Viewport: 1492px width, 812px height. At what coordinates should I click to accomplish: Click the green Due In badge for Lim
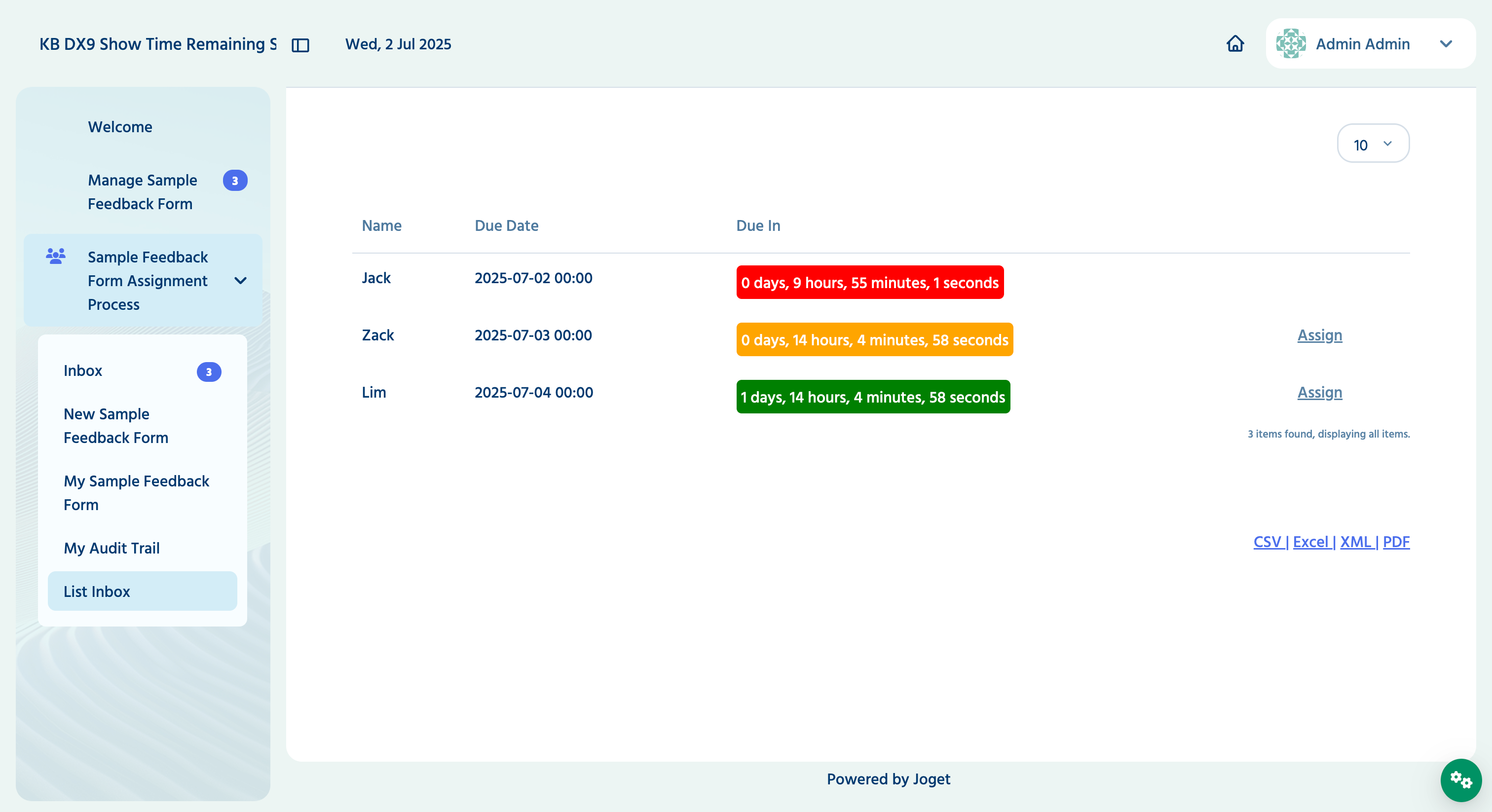click(x=873, y=397)
